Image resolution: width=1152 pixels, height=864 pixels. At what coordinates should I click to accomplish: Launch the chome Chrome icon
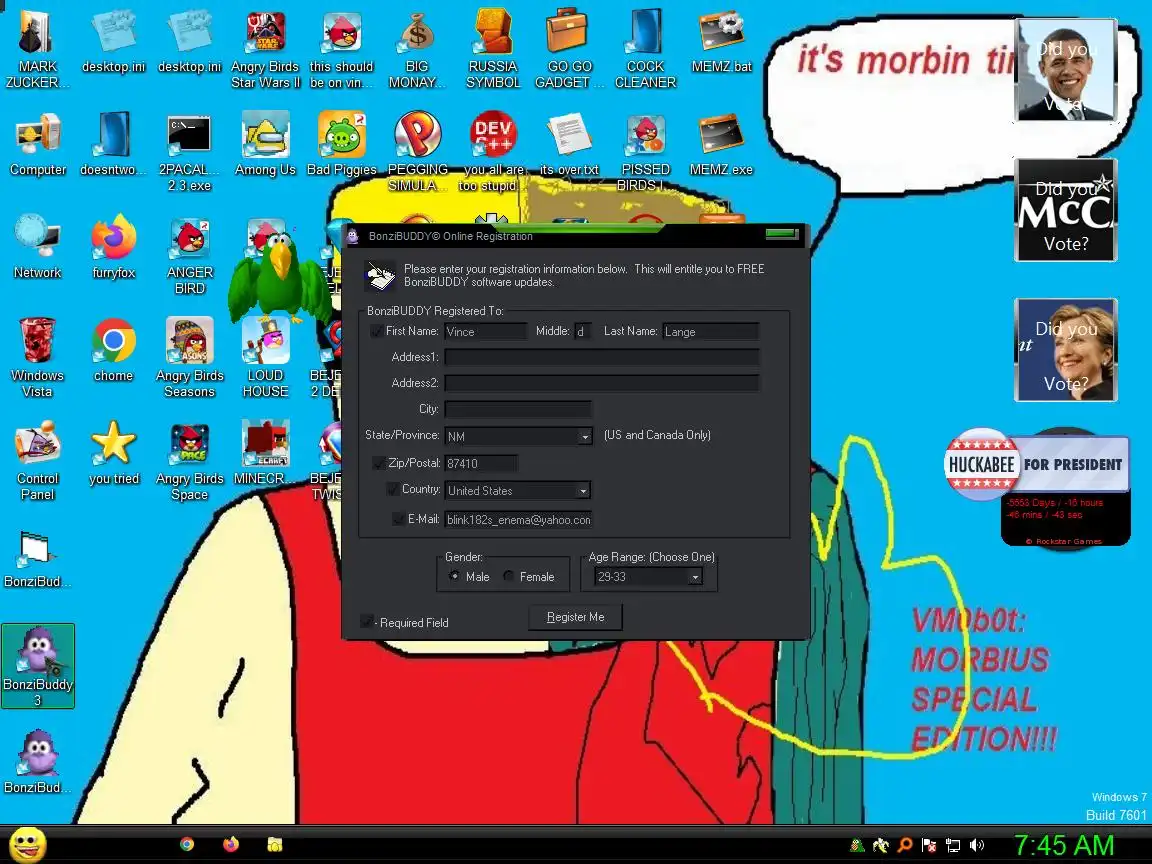point(113,350)
